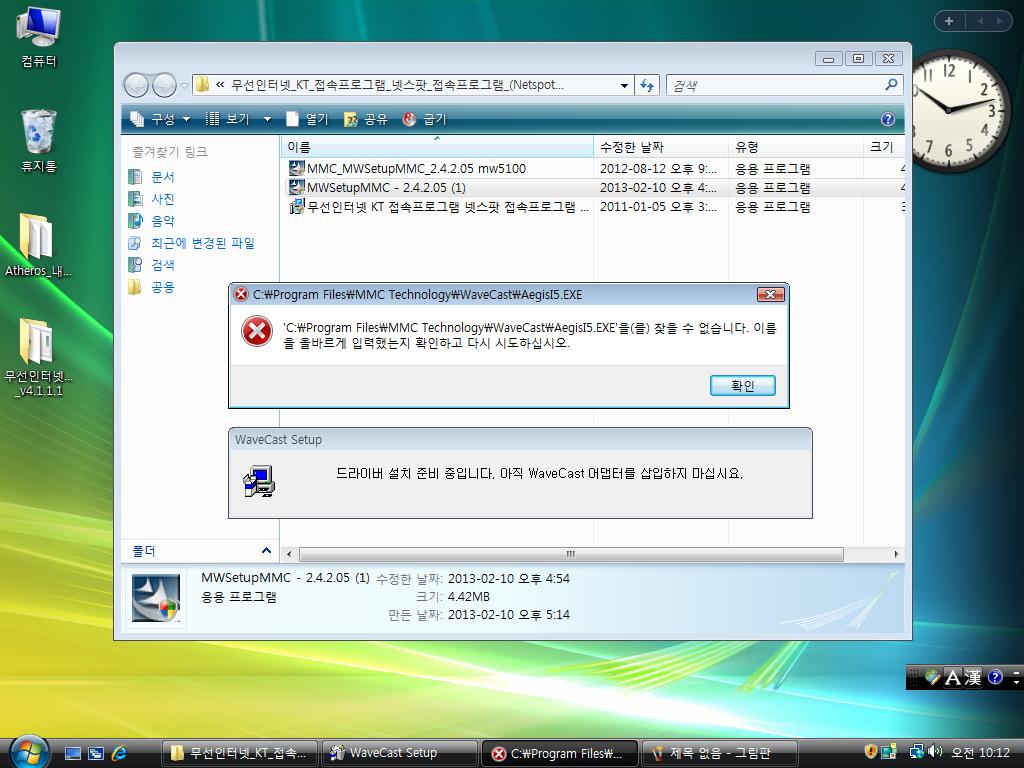The width and height of the screenshot is (1024, 768).
Task: Open the 음악 favorite link
Action: pyautogui.click(x=152, y=221)
